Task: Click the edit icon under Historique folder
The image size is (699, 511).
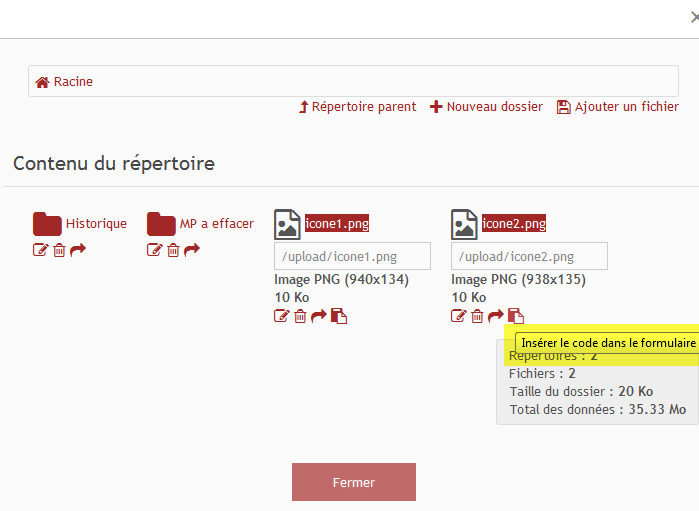Action: coord(40,250)
